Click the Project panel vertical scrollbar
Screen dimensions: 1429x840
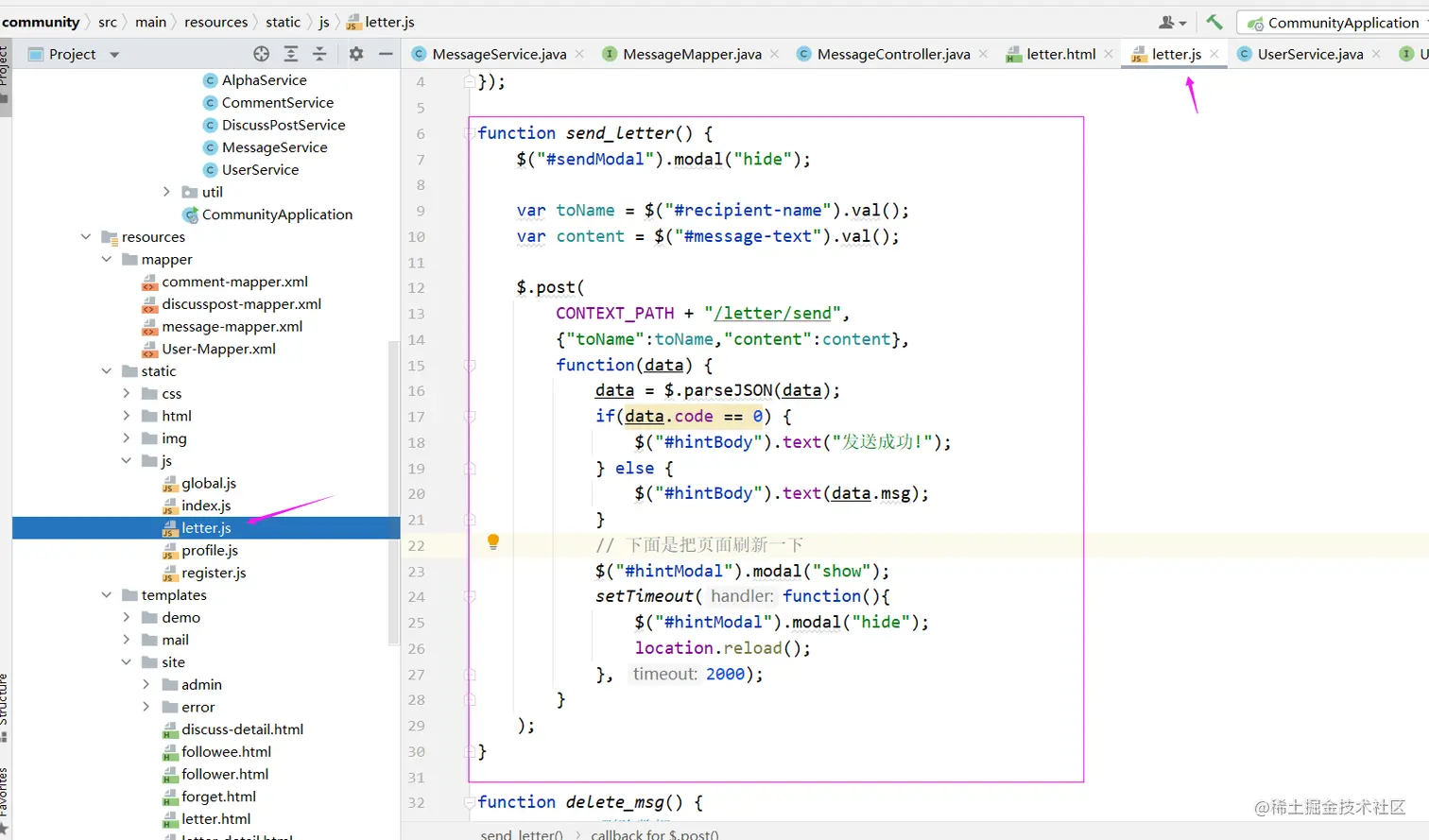point(394,491)
